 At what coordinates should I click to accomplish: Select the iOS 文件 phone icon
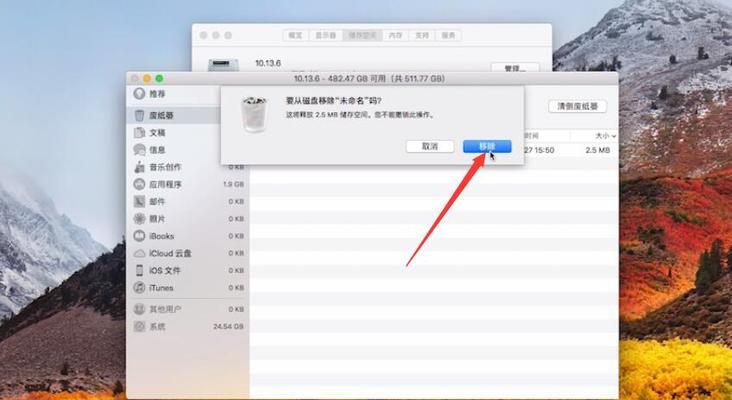coord(139,271)
